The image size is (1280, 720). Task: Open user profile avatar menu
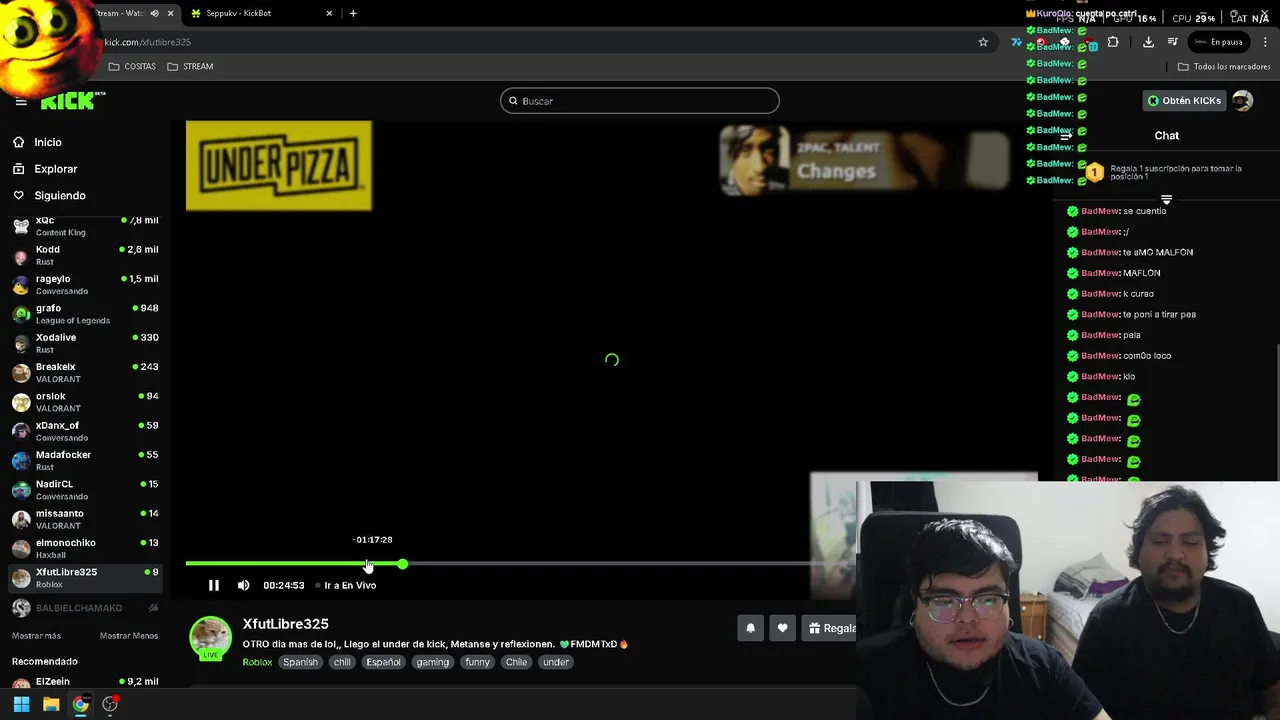[x=1242, y=101]
